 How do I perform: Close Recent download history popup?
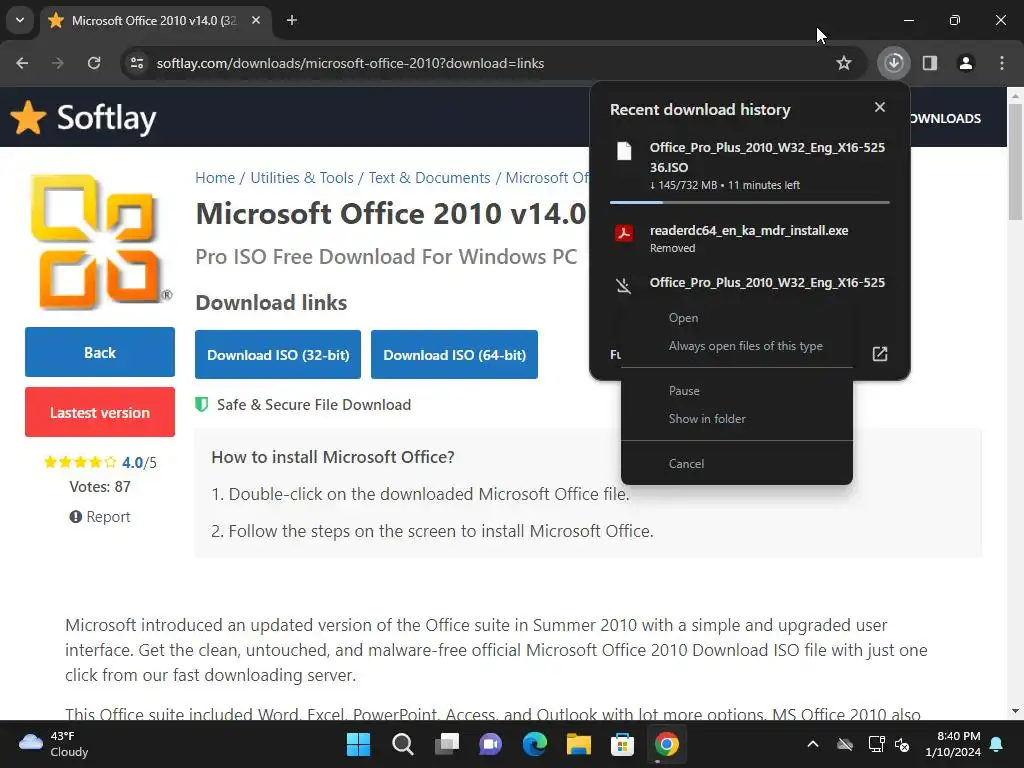tap(880, 107)
